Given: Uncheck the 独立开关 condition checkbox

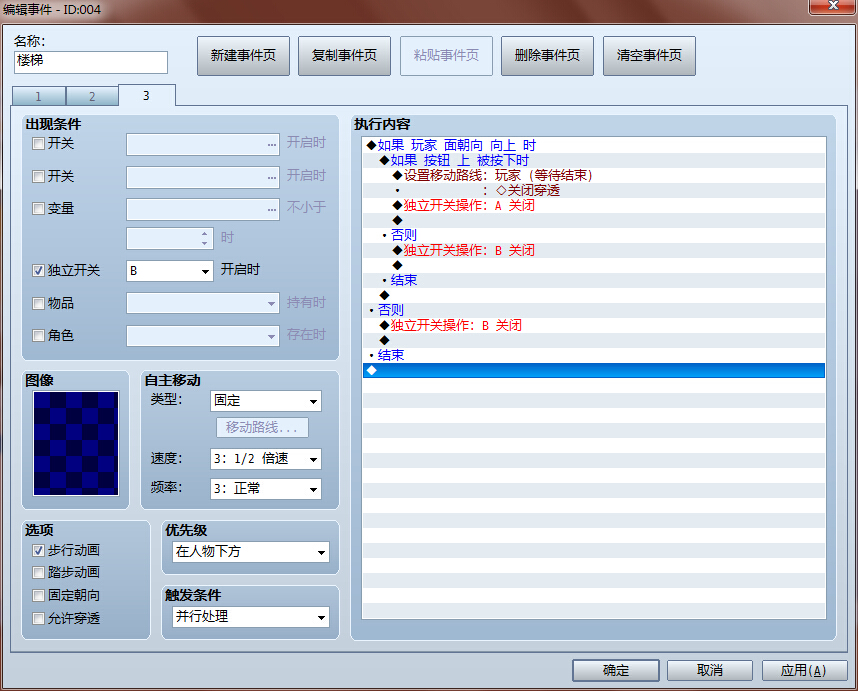Looking at the screenshot, I should click(38, 270).
